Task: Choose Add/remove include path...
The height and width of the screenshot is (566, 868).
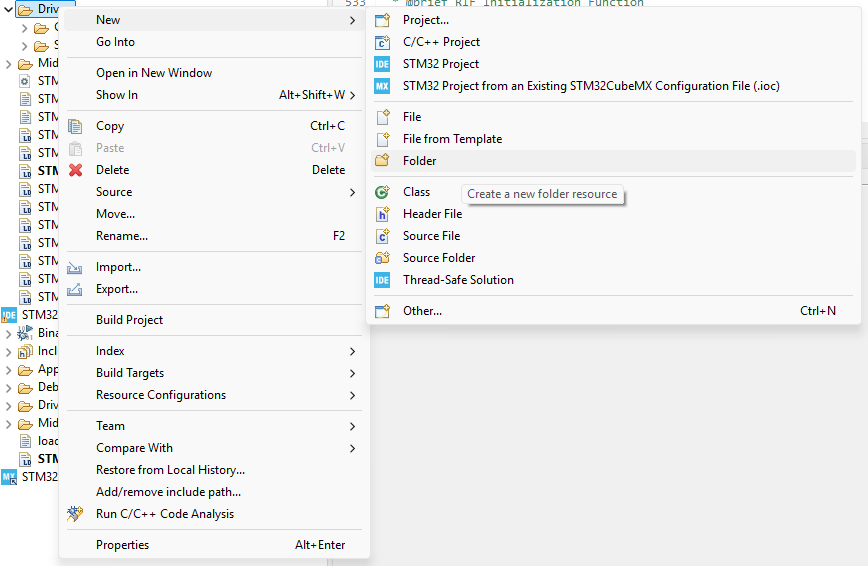Action: point(214,492)
